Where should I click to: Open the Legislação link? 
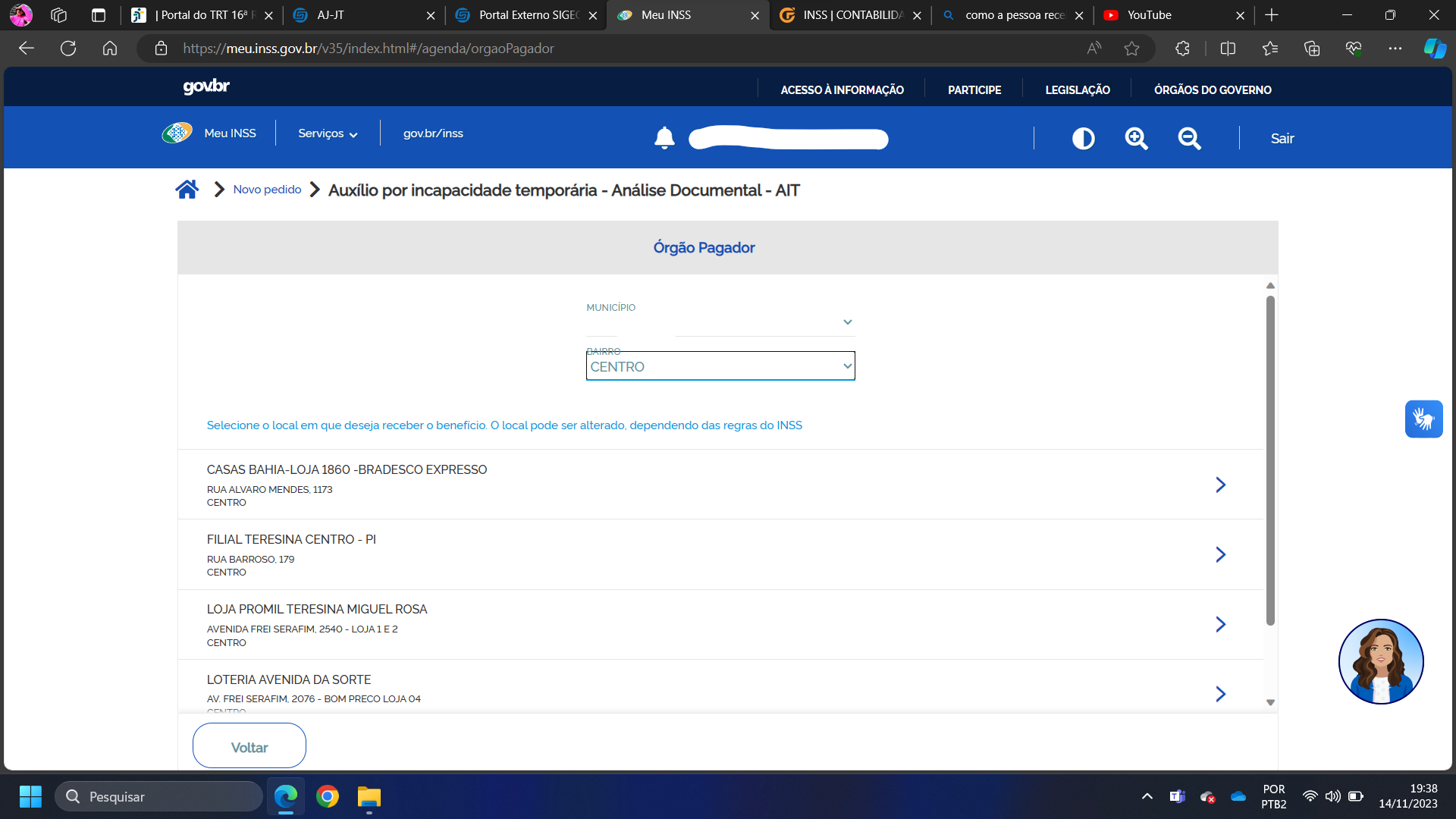point(1078,90)
